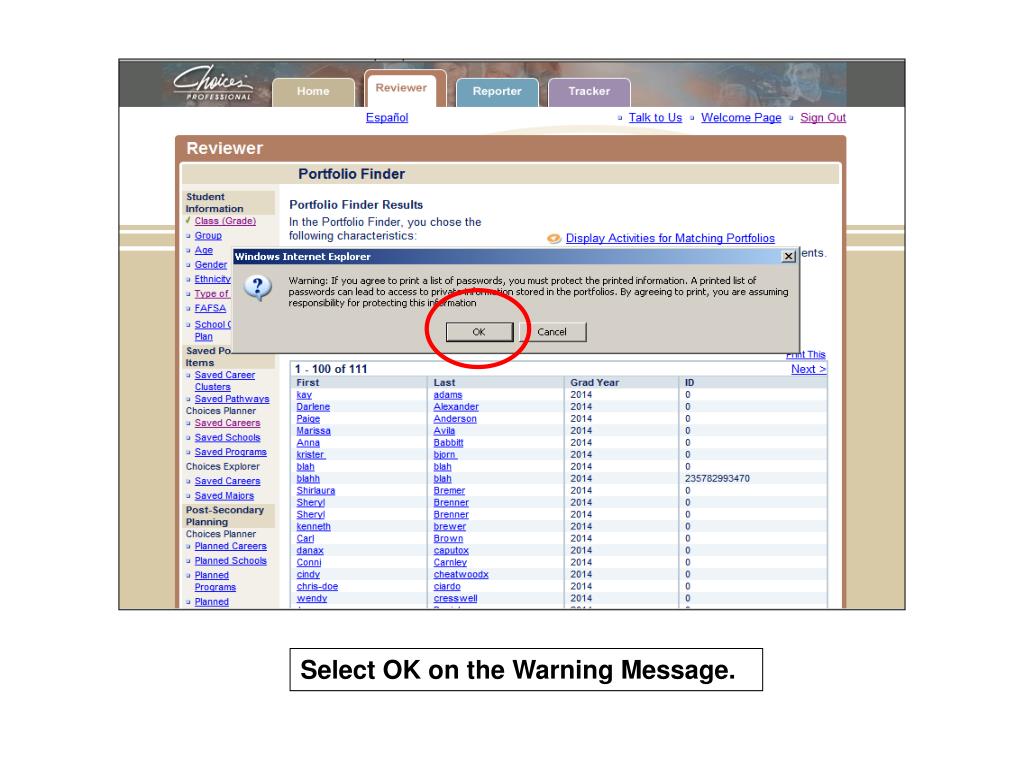Open last name cresswell link
The height and width of the screenshot is (768, 1024).
[456, 598]
